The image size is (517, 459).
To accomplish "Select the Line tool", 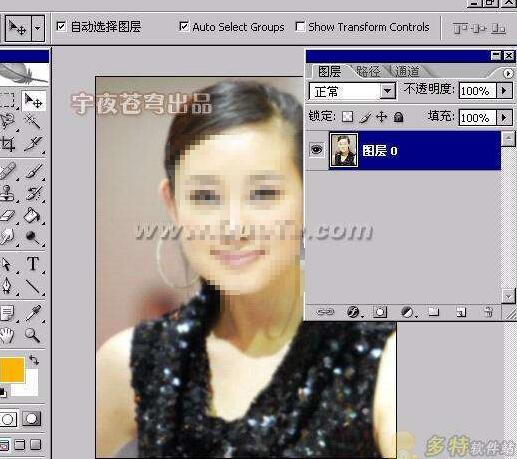I will tap(33, 286).
